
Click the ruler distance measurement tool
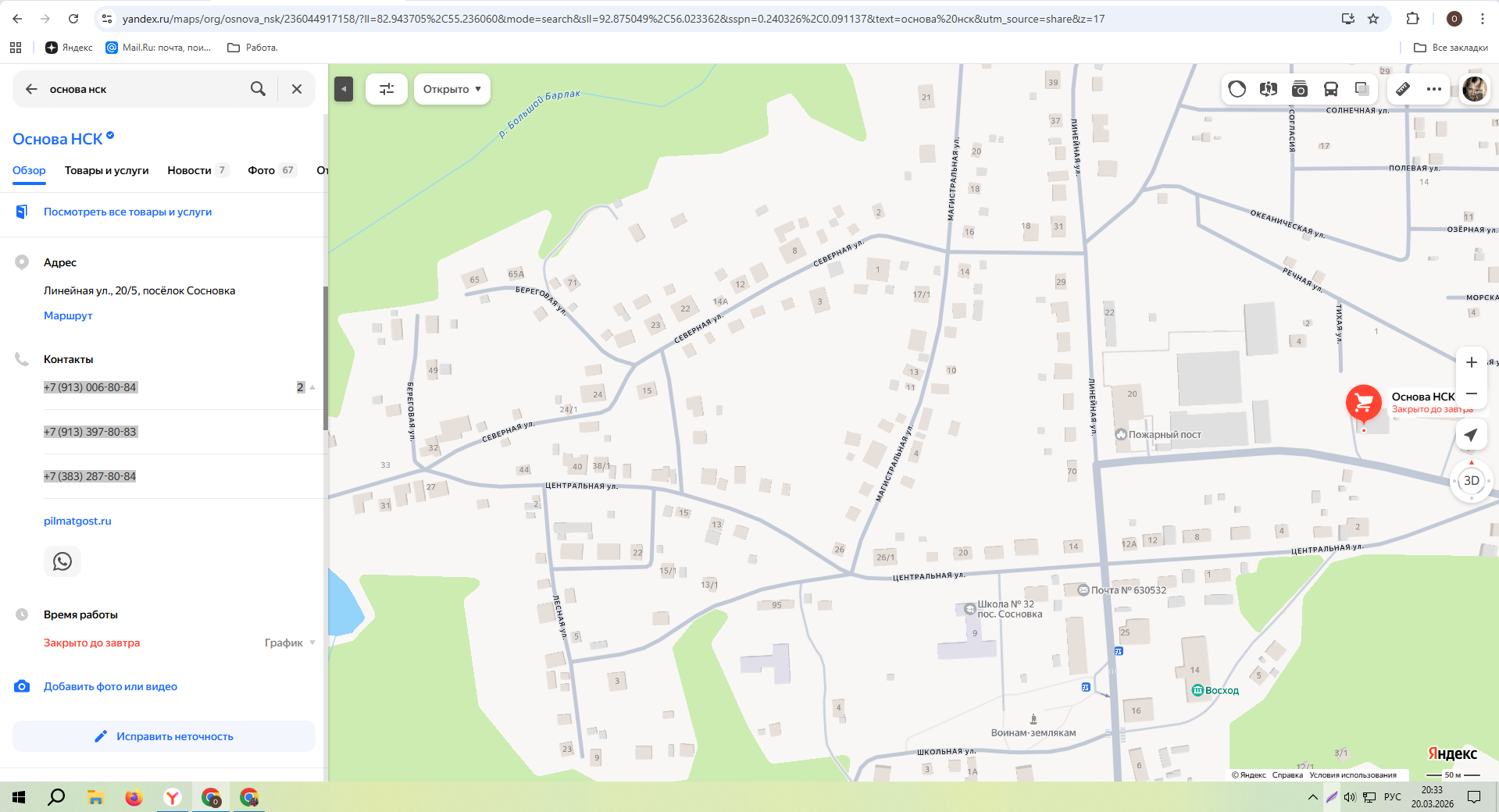point(1403,89)
